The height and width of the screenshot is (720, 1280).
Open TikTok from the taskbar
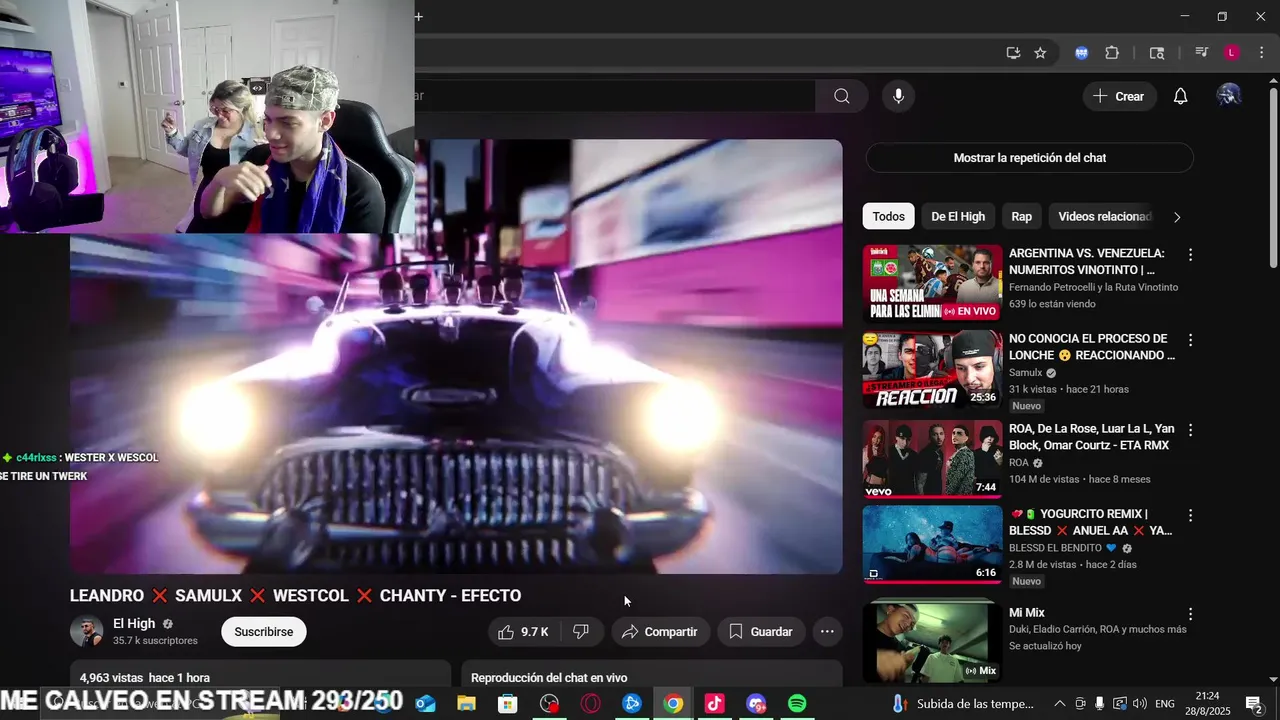(x=714, y=704)
